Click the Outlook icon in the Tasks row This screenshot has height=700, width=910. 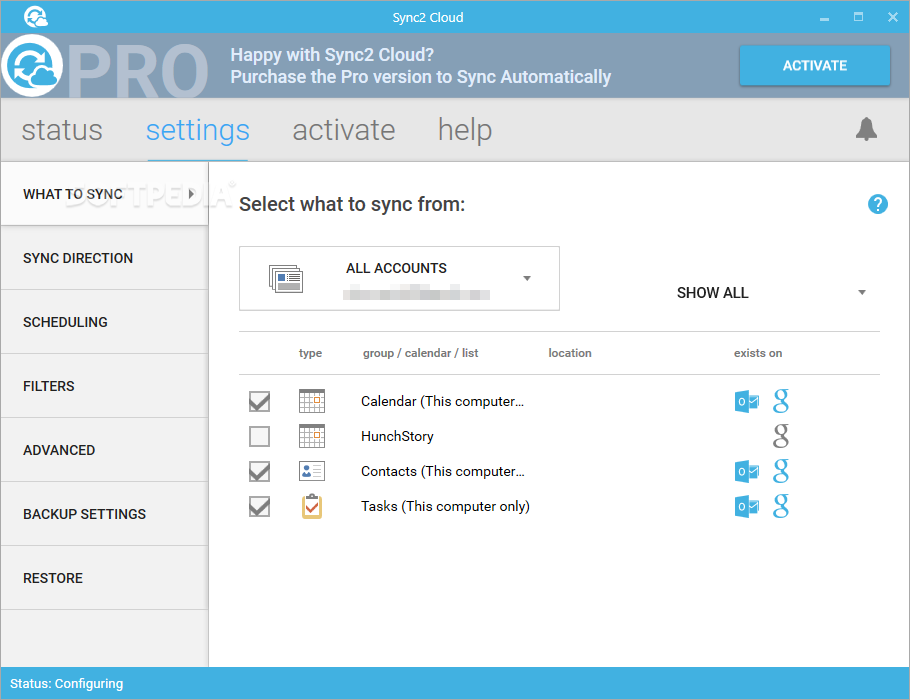(746, 507)
